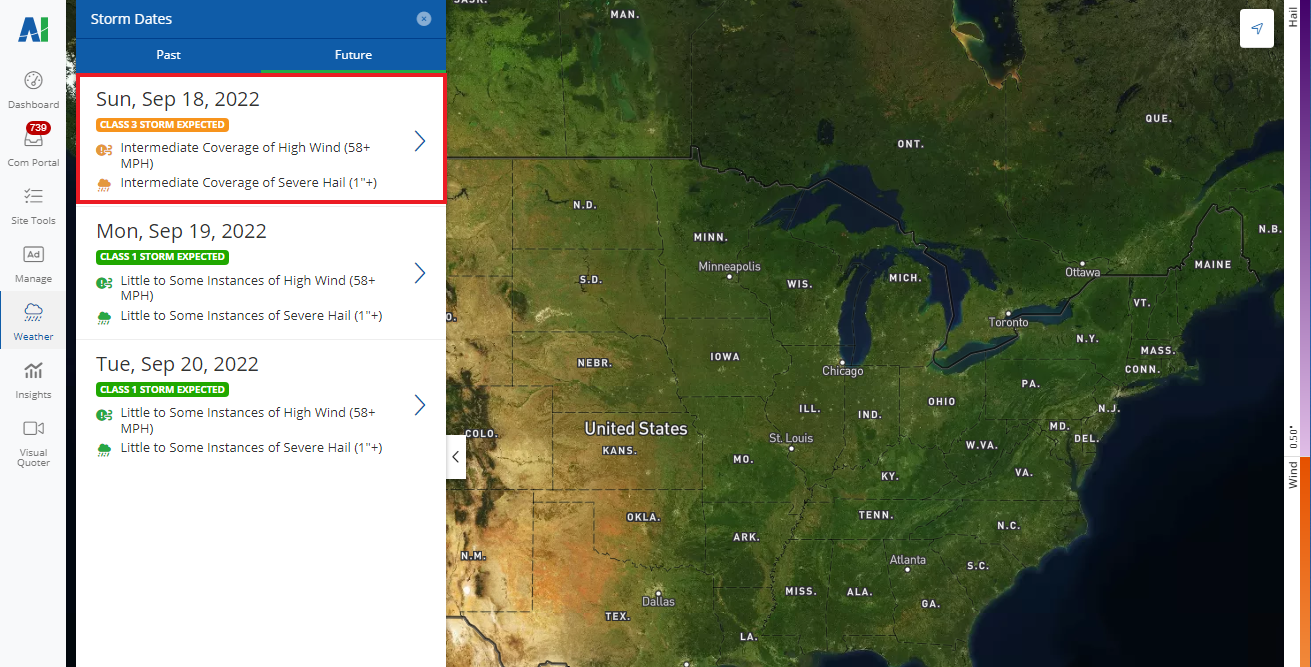Expand Tue, Sep 20, 2022 storm chevron
The width and height of the screenshot is (1311, 667).
tap(420, 405)
